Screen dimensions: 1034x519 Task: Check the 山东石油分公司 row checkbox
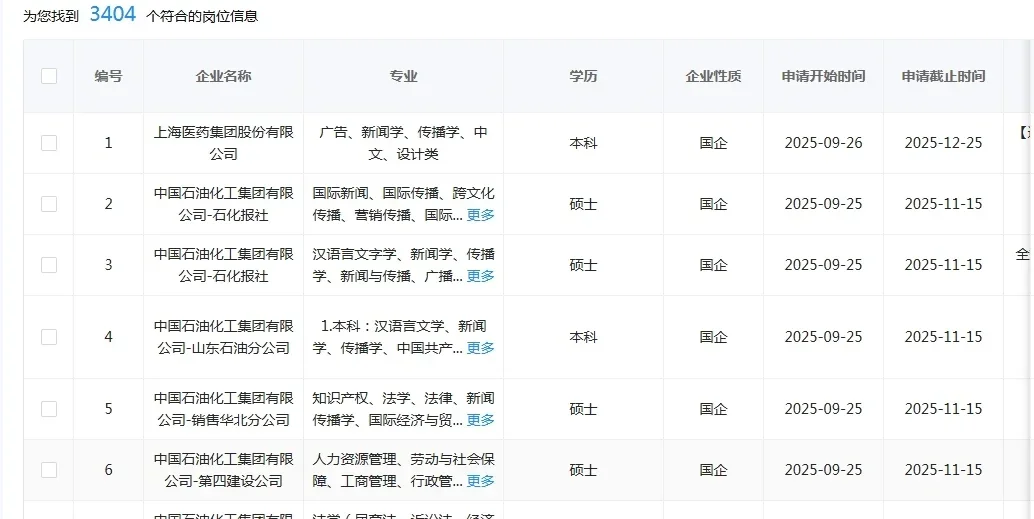coord(49,337)
